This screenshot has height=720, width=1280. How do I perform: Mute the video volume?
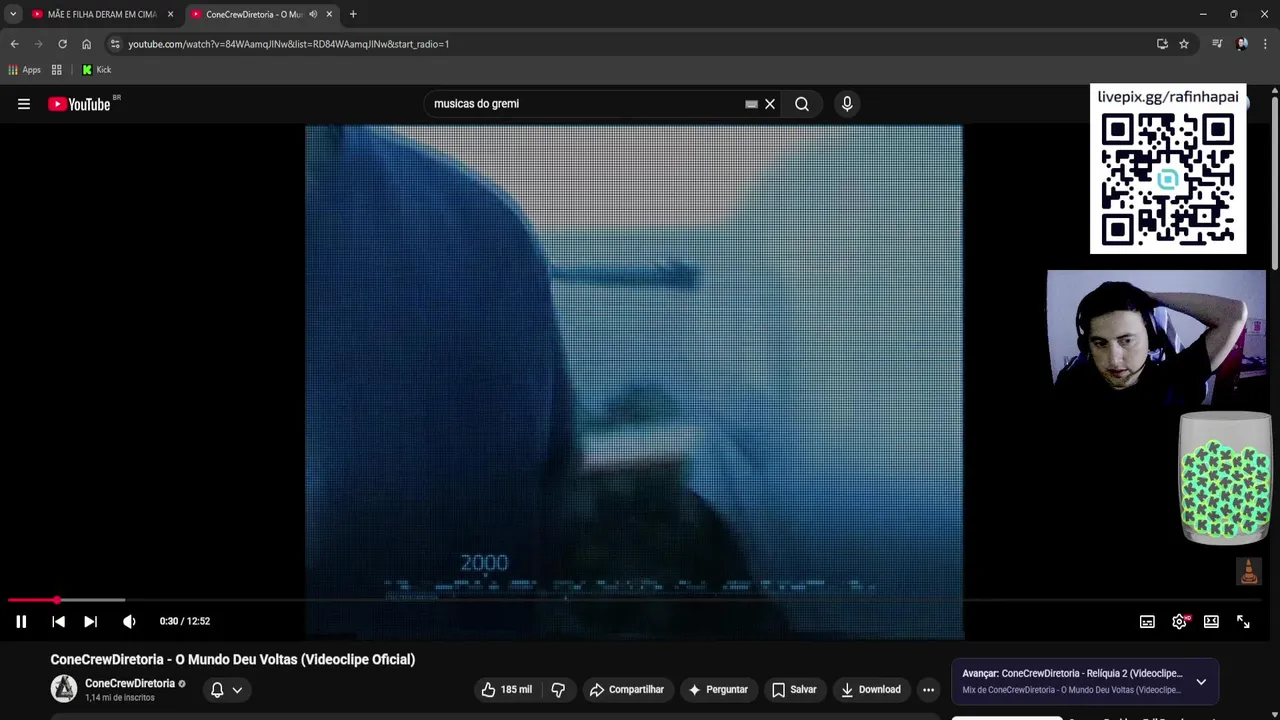129,621
